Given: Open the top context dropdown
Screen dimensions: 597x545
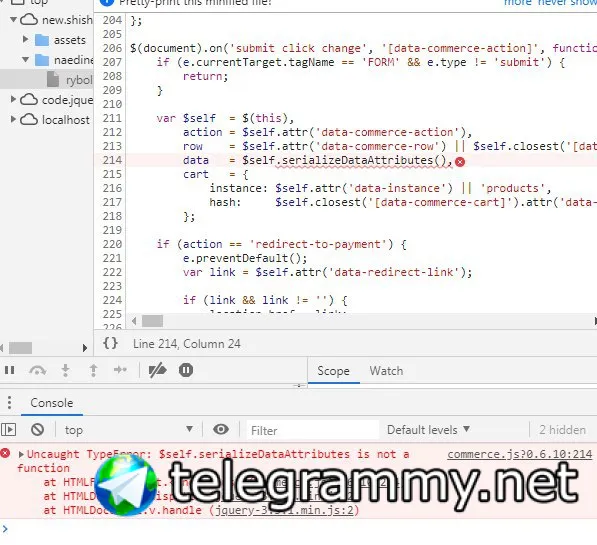Looking at the screenshot, I should (128, 430).
